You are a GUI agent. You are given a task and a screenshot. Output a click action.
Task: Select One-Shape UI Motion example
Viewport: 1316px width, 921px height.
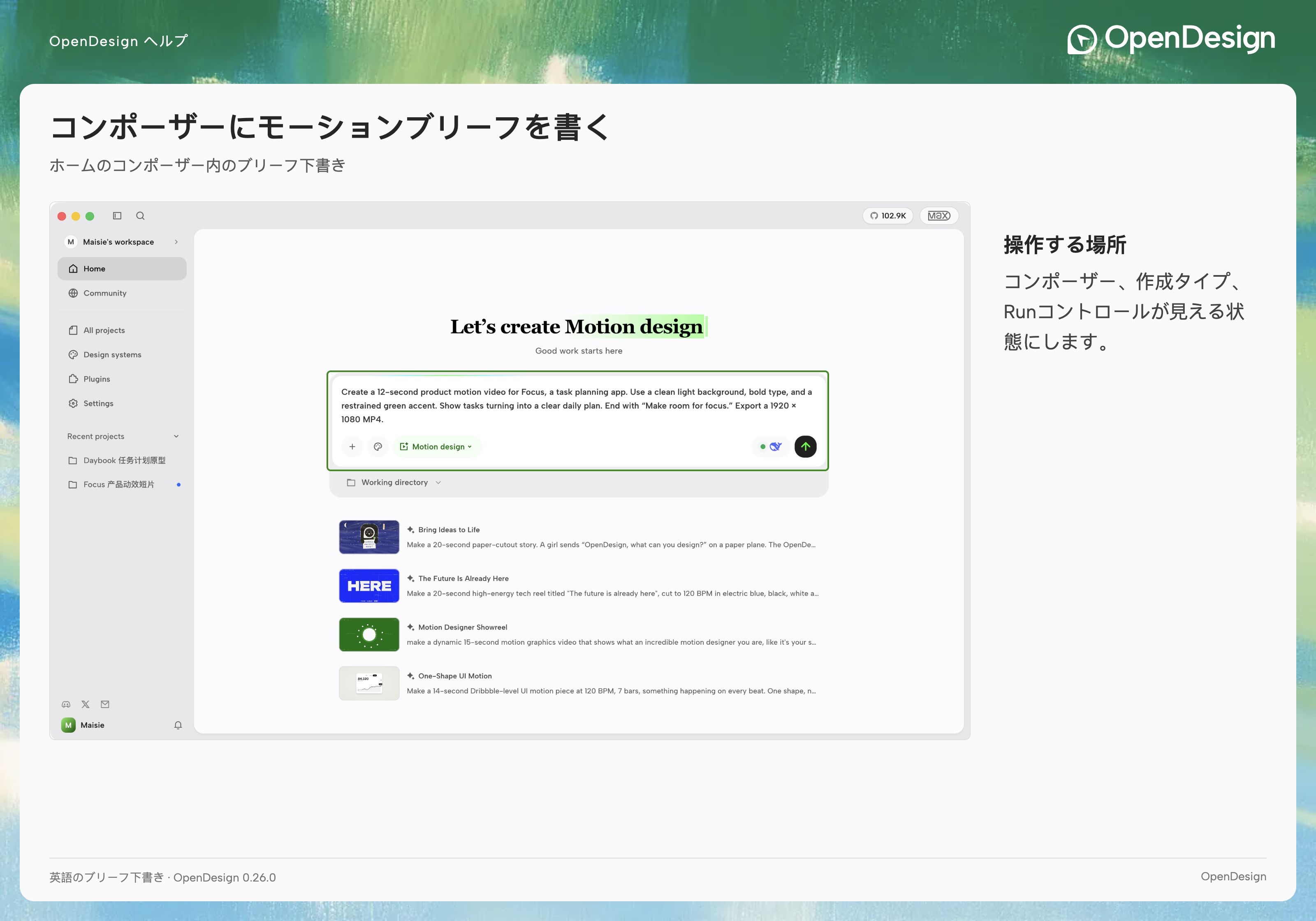[x=579, y=683]
